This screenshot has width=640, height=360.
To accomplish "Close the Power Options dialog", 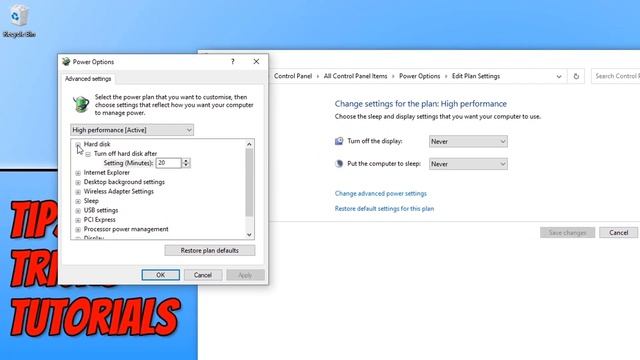I will (x=256, y=62).
